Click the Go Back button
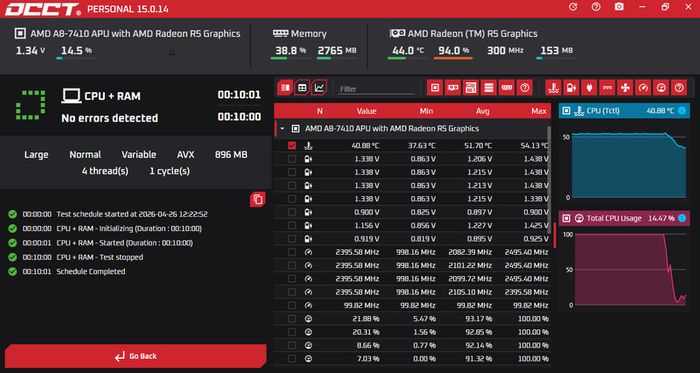Screen dimensions: 700x373 [x=136, y=356]
